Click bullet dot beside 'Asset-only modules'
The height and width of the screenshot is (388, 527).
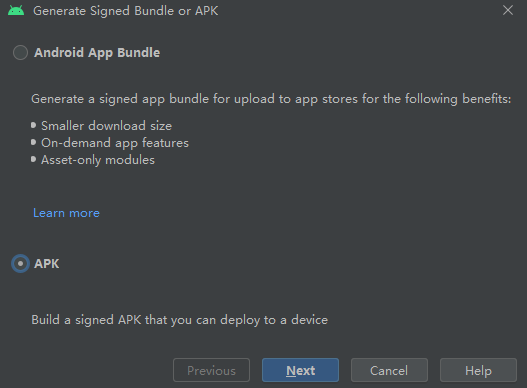point(33,159)
